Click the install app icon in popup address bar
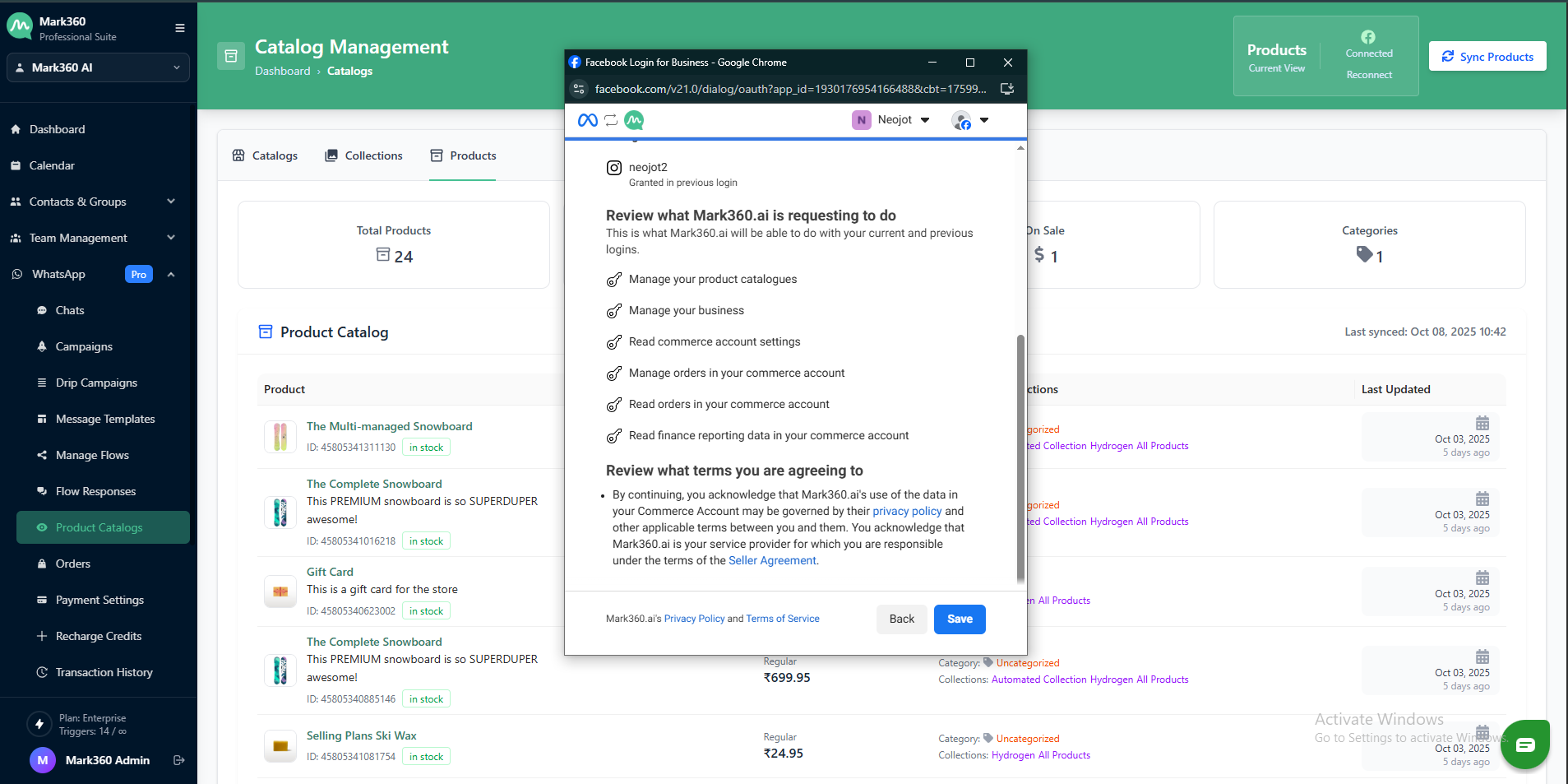The height and width of the screenshot is (784, 1568). pyautogui.click(x=1006, y=89)
